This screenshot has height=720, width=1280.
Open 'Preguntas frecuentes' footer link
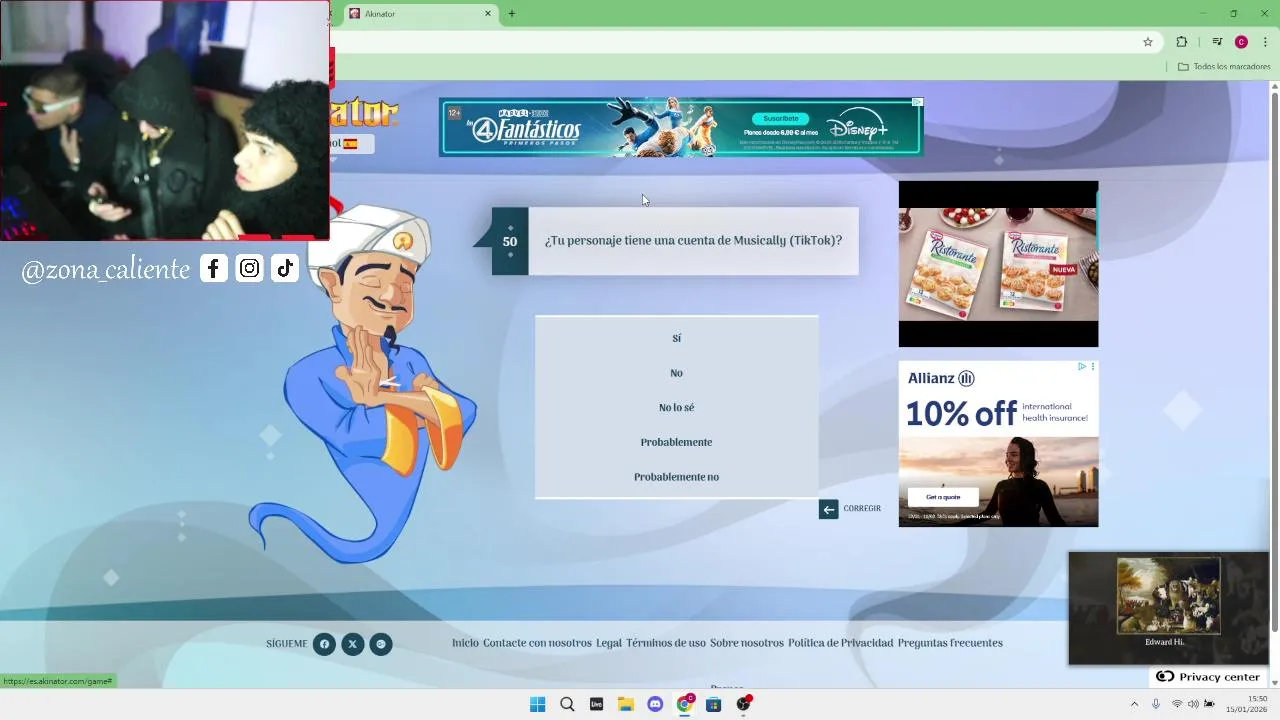[950, 643]
